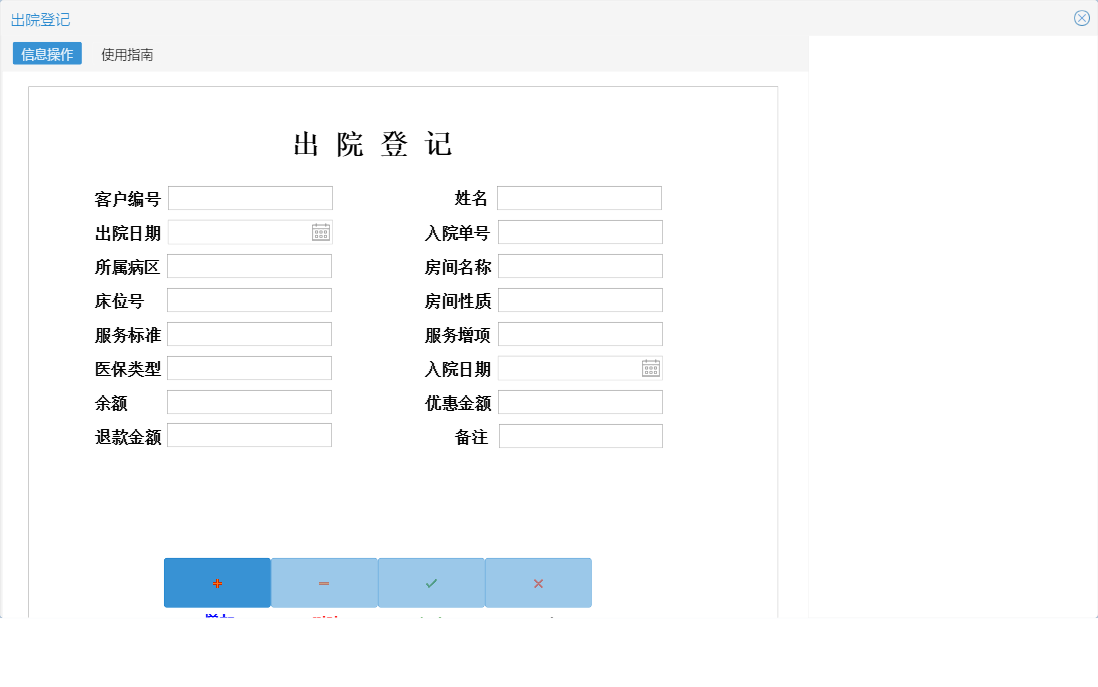This screenshot has height=687, width=1098.
Task: Switch to the 使用指南 tab
Action: coord(126,54)
